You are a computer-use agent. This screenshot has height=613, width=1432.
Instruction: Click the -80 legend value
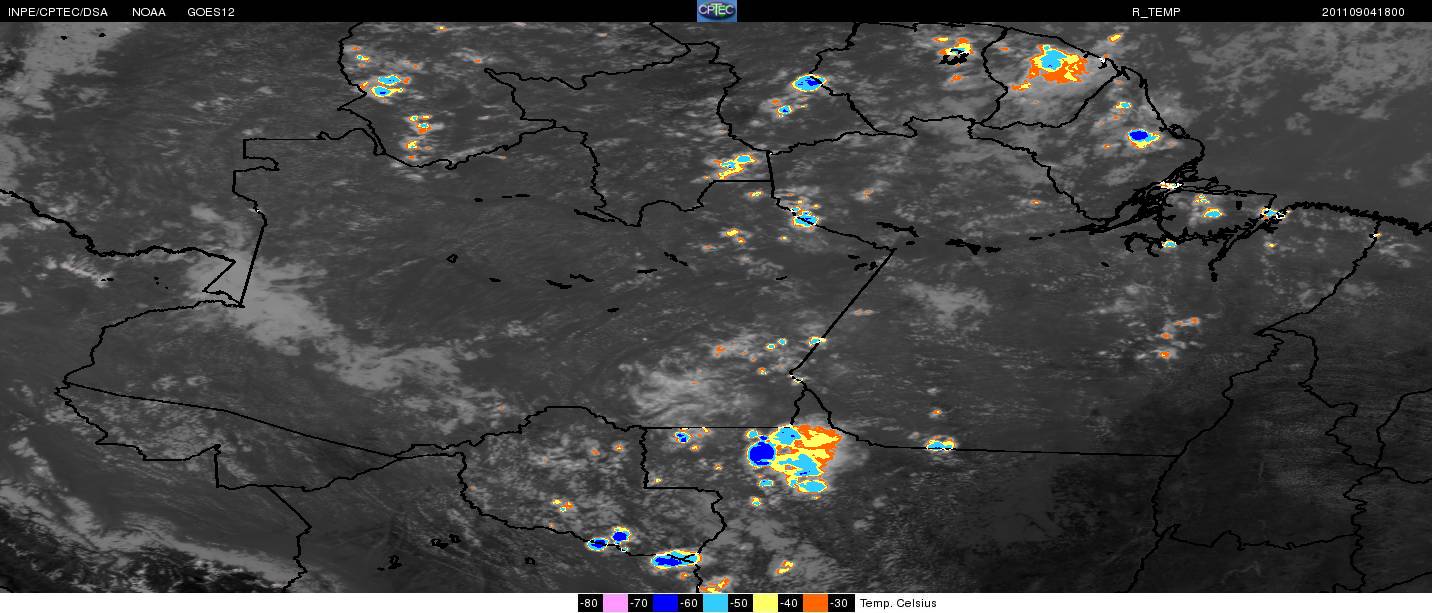[590, 603]
